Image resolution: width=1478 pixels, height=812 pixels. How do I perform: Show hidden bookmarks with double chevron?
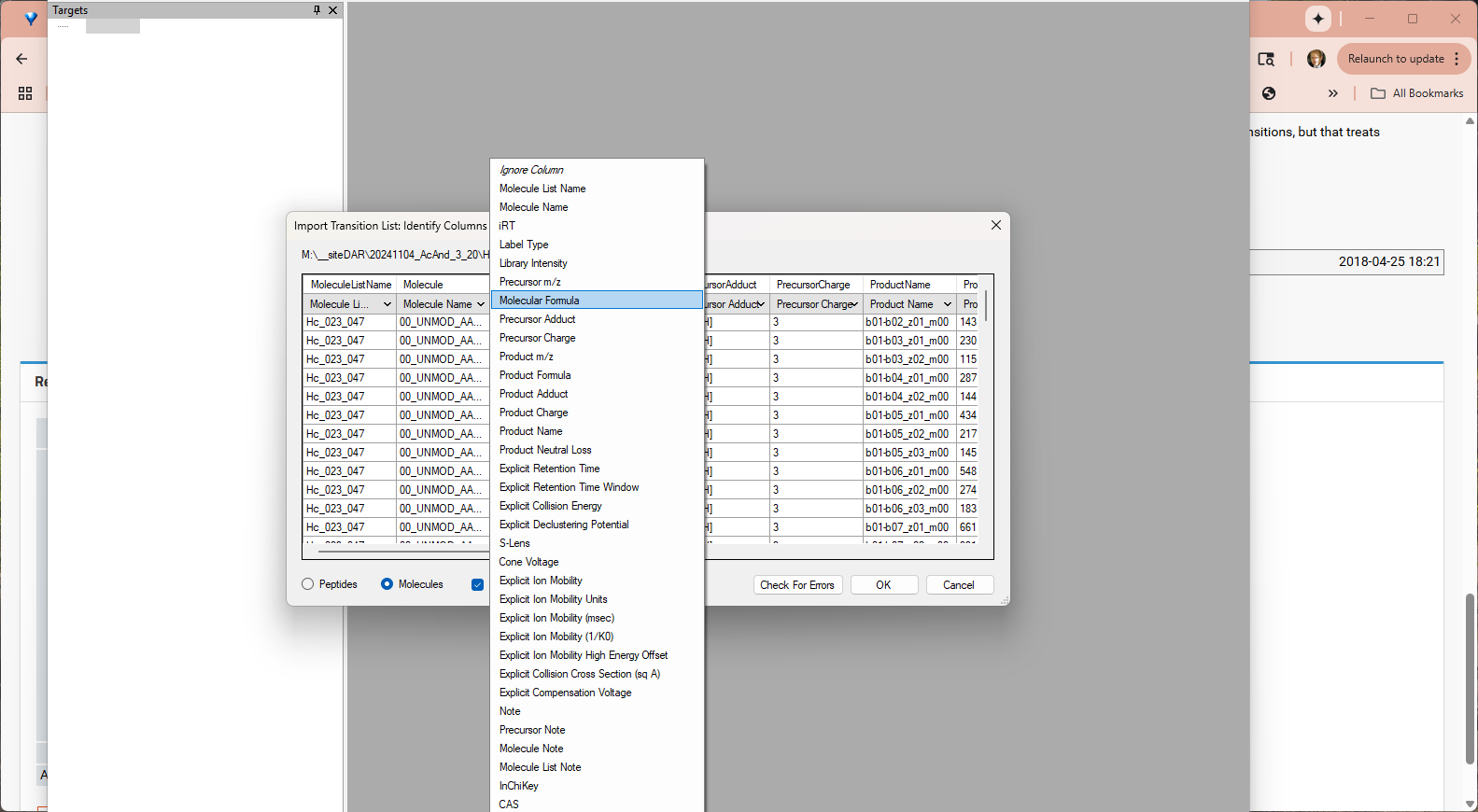point(1332,93)
